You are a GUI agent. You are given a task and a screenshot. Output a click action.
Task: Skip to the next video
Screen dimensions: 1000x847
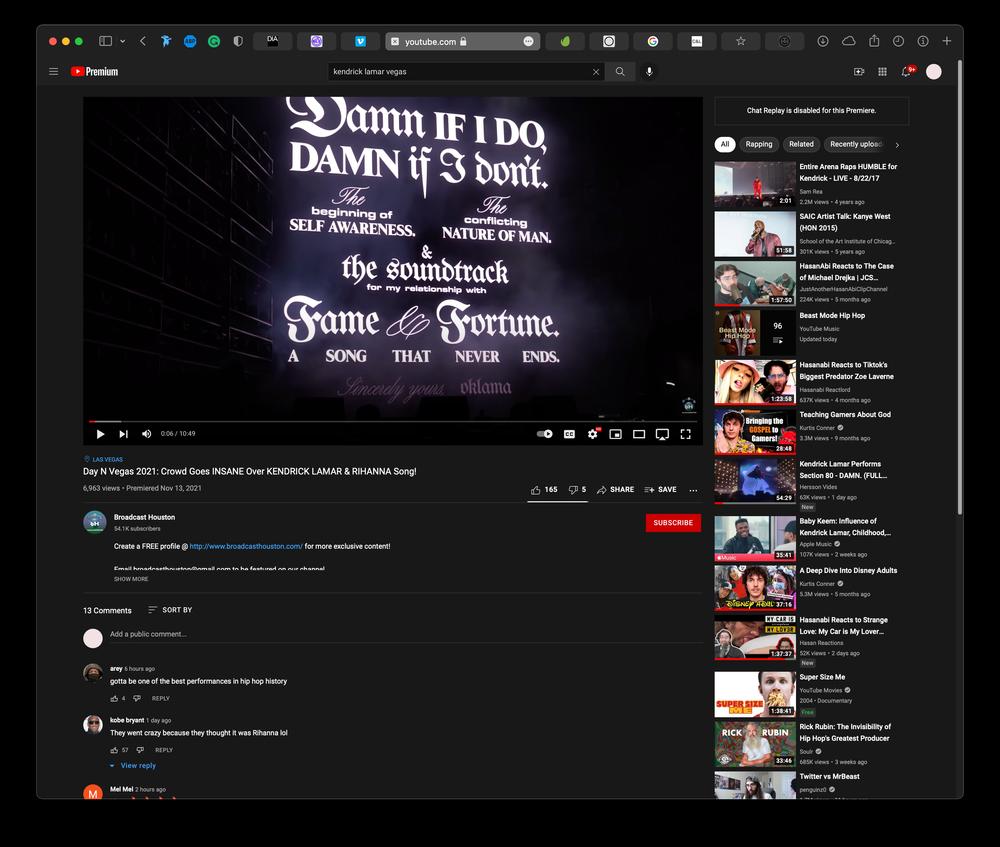[x=123, y=434]
